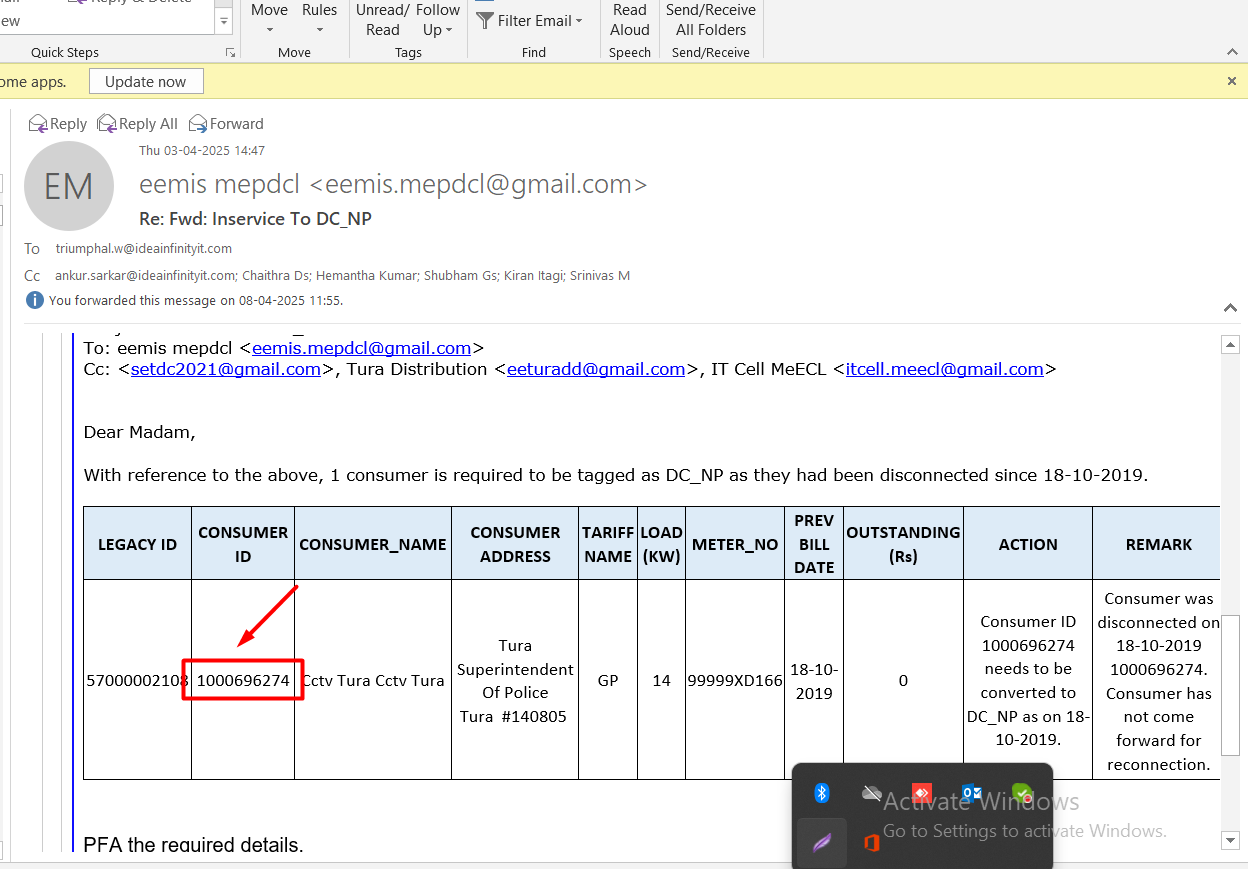The width and height of the screenshot is (1248, 869).
Task: Expand the Rules dropdown menu
Action: (x=319, y=19)
